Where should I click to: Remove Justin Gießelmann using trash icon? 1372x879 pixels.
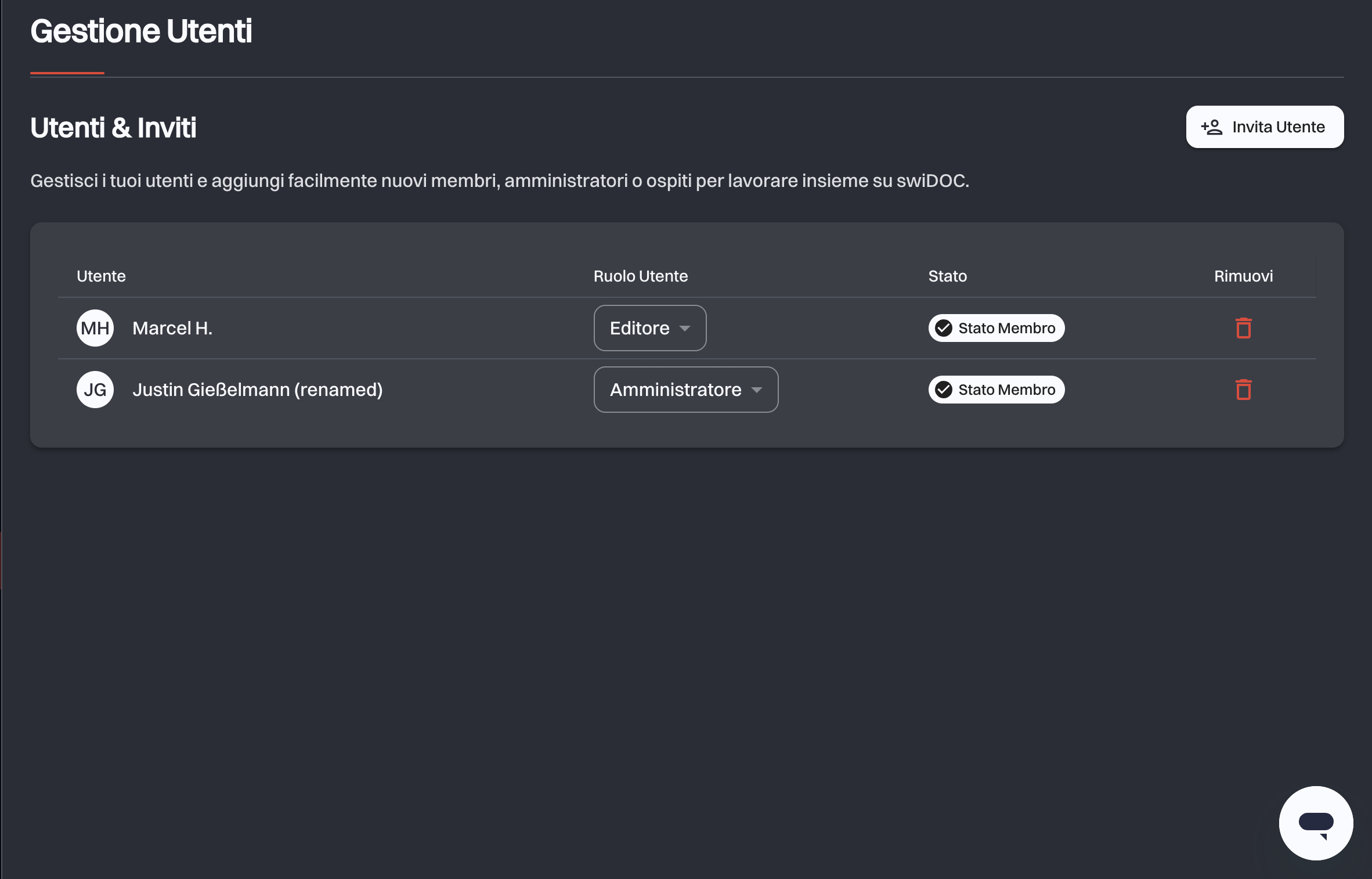click(1243, 390)
